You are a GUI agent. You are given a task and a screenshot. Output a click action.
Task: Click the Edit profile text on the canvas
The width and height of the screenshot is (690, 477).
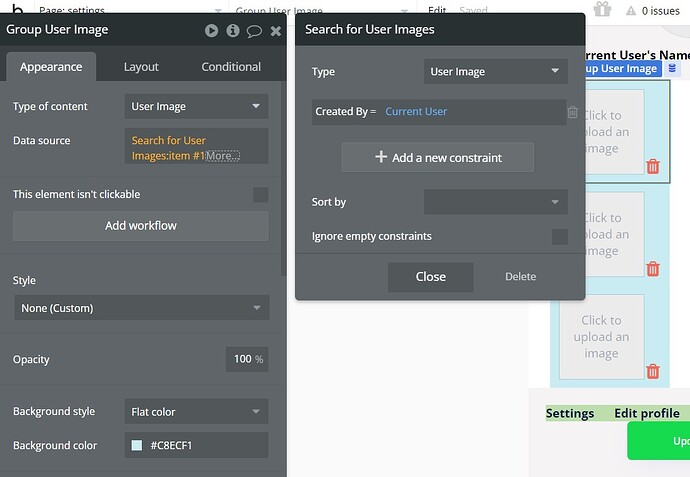click(x=647, y=414)
